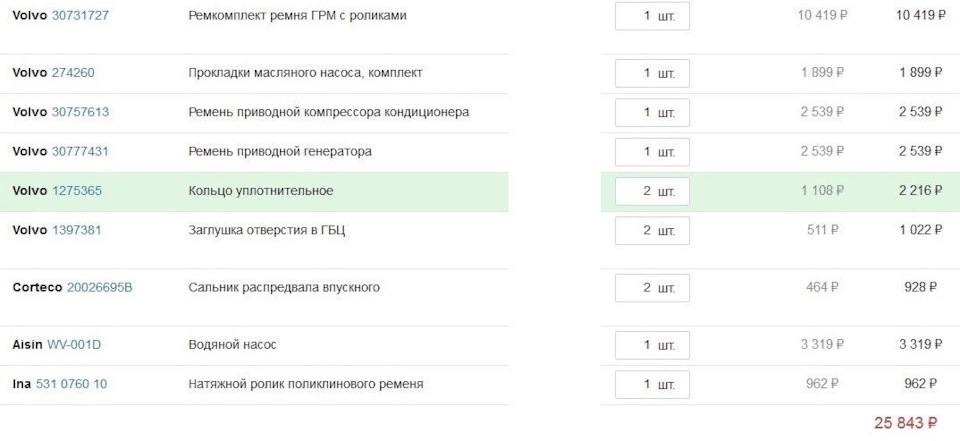Open Corteco 20026695B part link
960x441 pixels.
tap(99, 288)
